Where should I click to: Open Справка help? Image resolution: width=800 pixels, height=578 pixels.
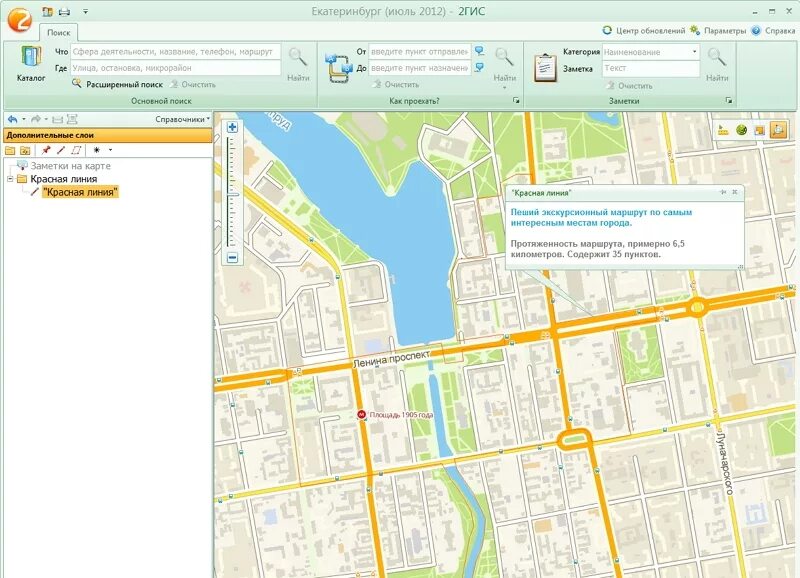(773, 31)
